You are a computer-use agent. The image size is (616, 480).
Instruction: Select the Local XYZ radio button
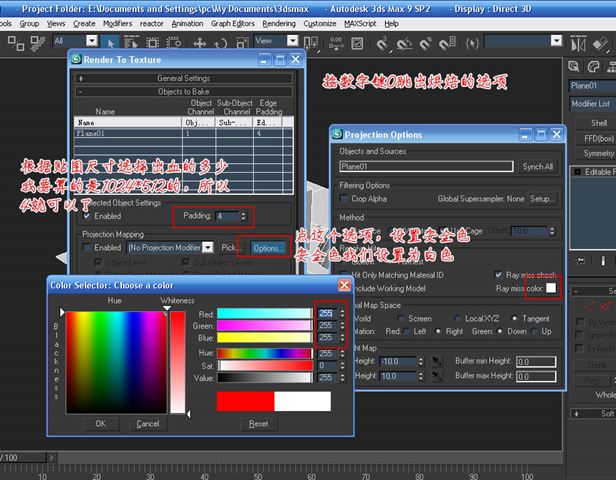[x=457, y=318]
